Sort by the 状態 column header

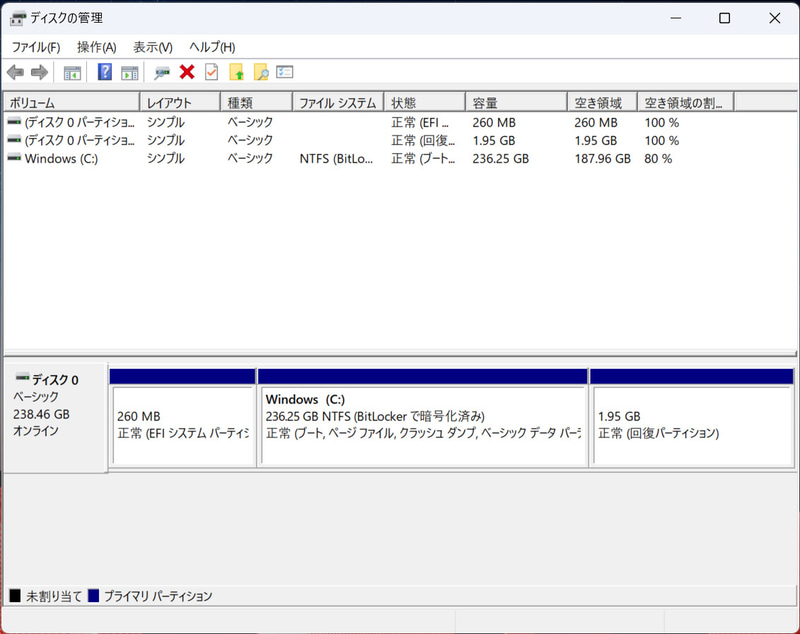pyautogui.click(x=424, y=103)
